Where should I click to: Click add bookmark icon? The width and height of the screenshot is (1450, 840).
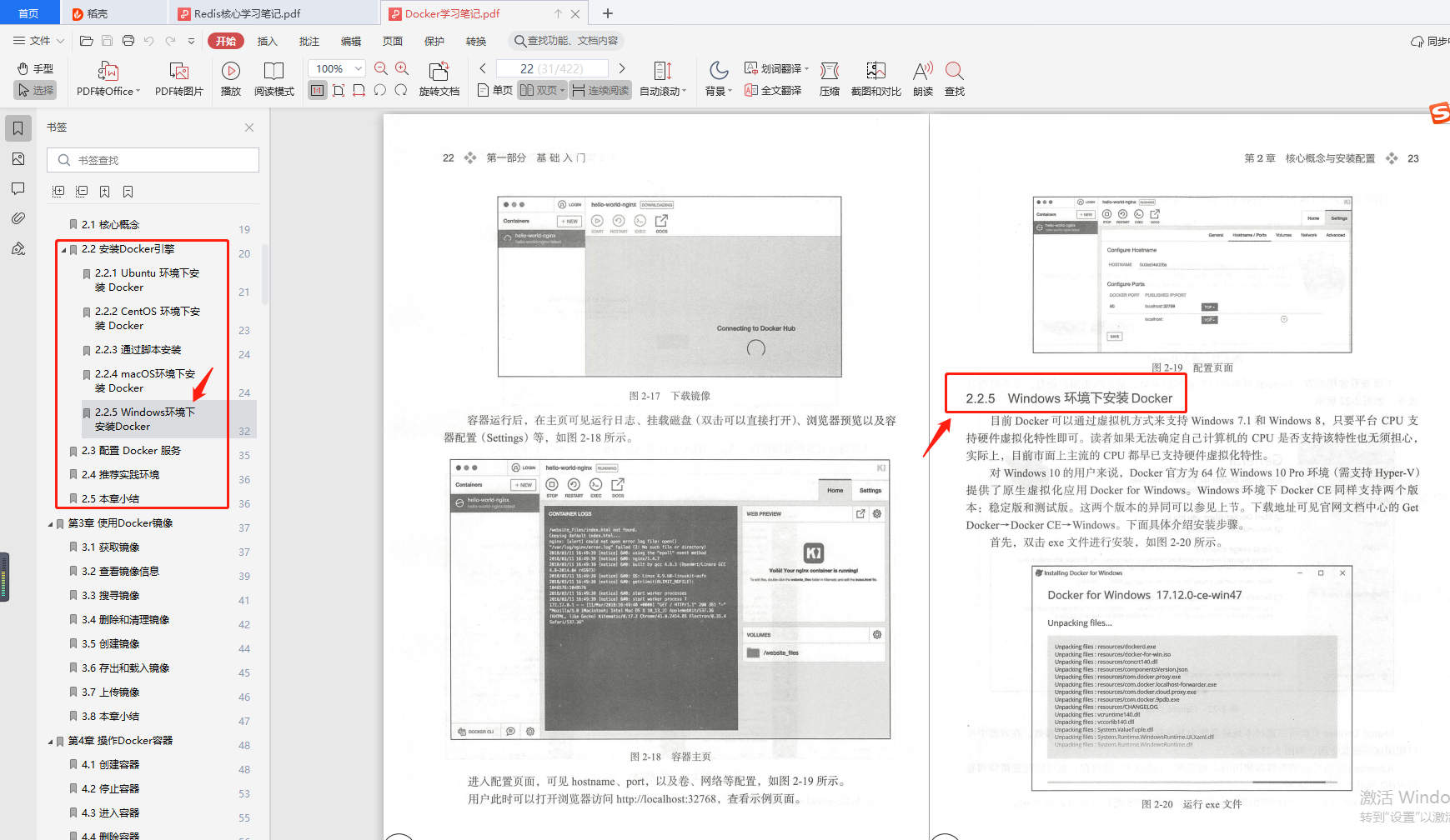(105, 192)
